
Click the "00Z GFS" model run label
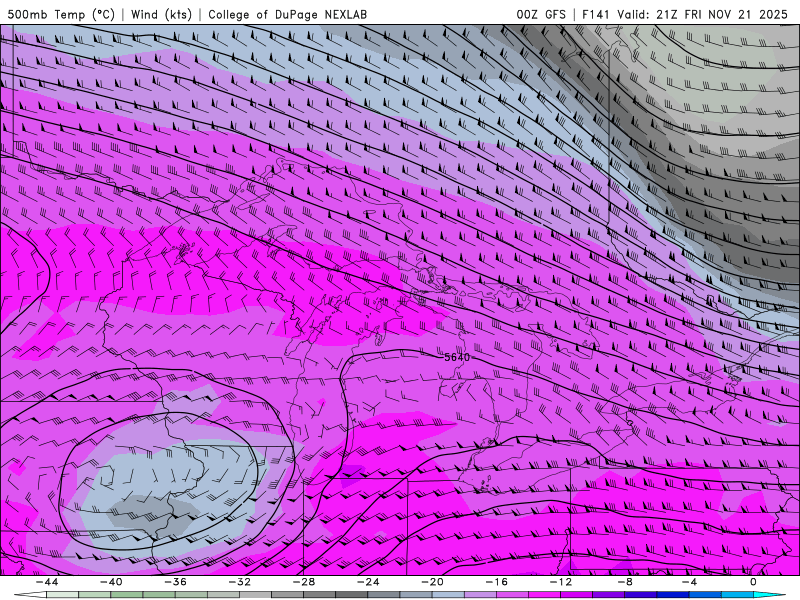pos(541,14)
